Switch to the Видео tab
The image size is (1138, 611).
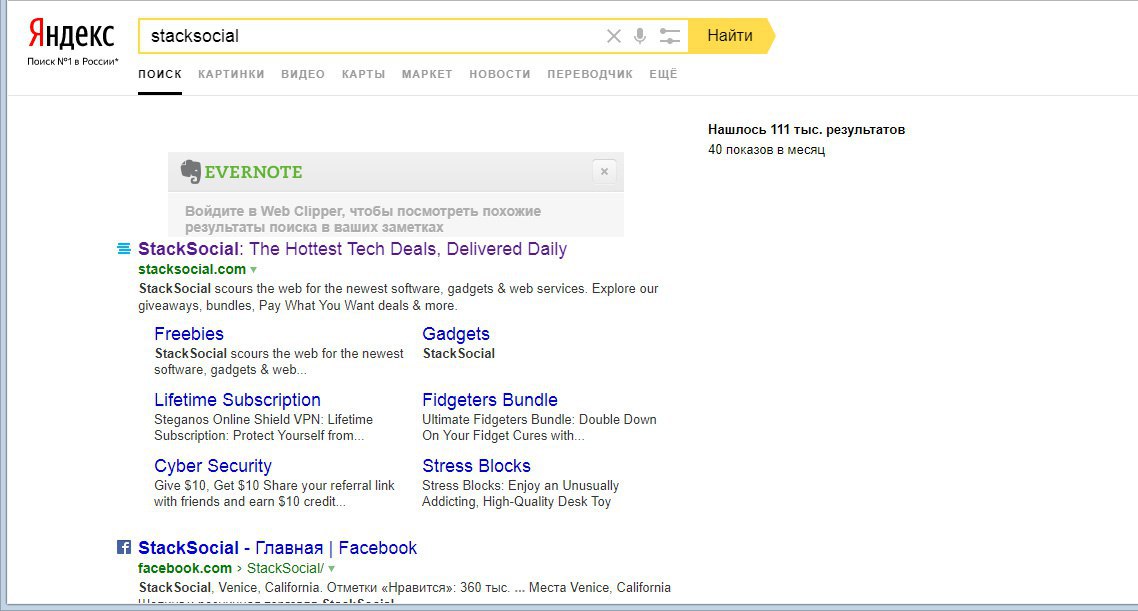point(303,74)
